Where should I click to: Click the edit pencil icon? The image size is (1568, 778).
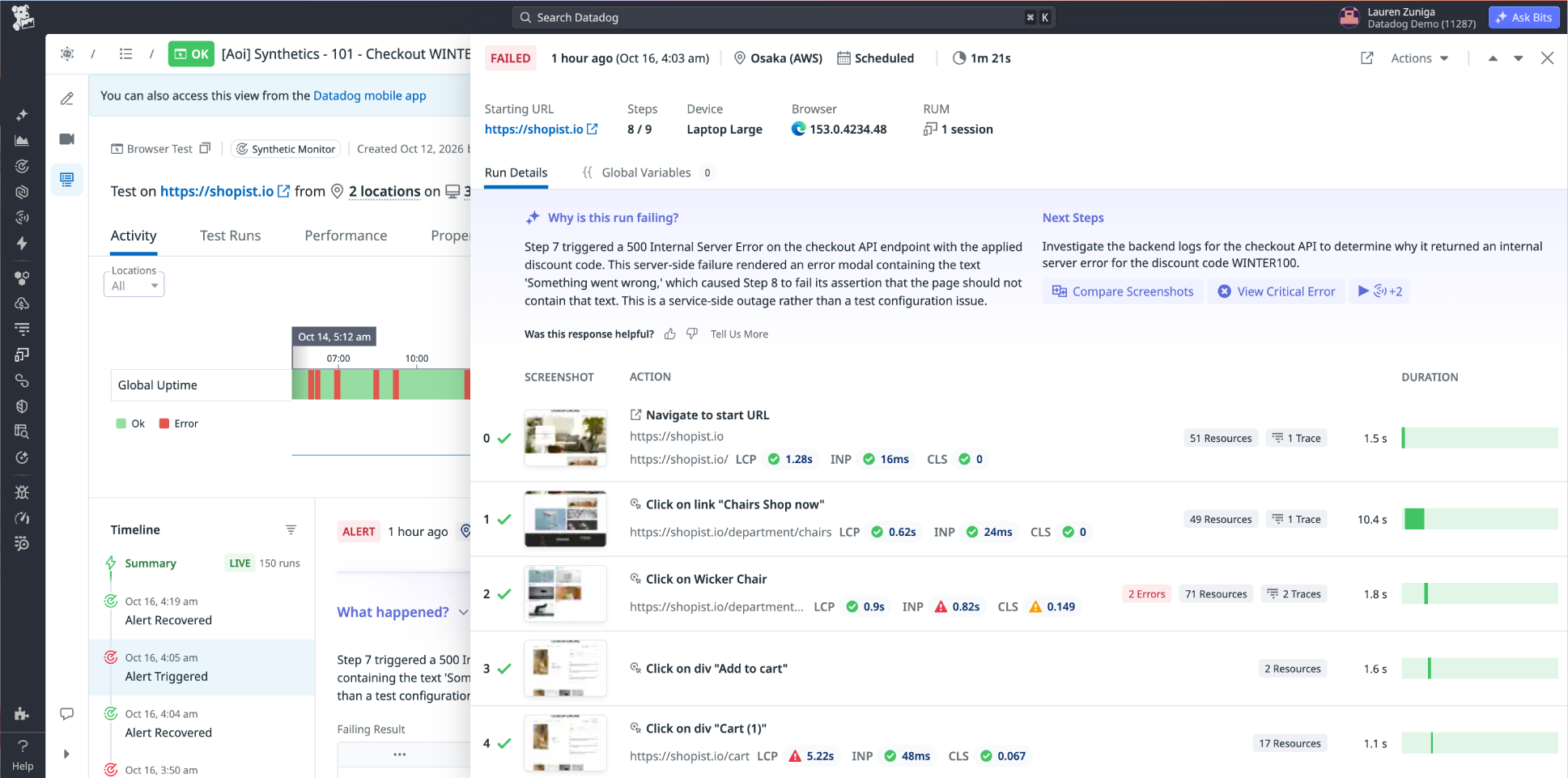pyautogui.click(x=67, y=99)
